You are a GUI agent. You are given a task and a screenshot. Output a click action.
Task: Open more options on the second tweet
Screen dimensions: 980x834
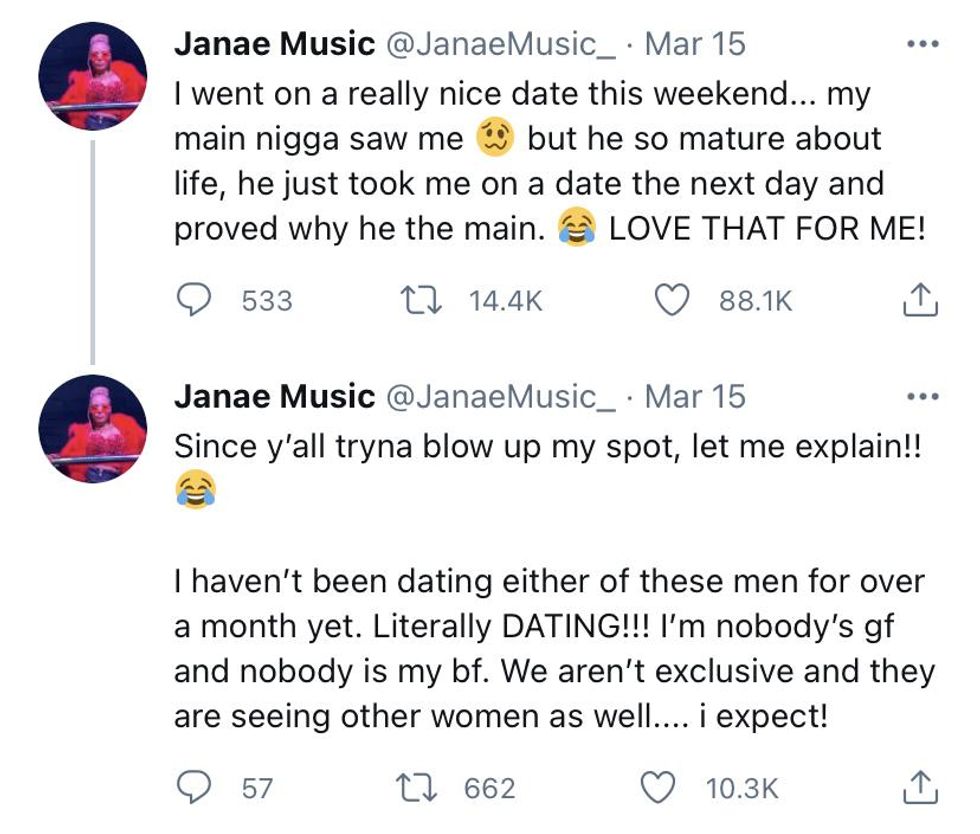(x=921, y=398)
